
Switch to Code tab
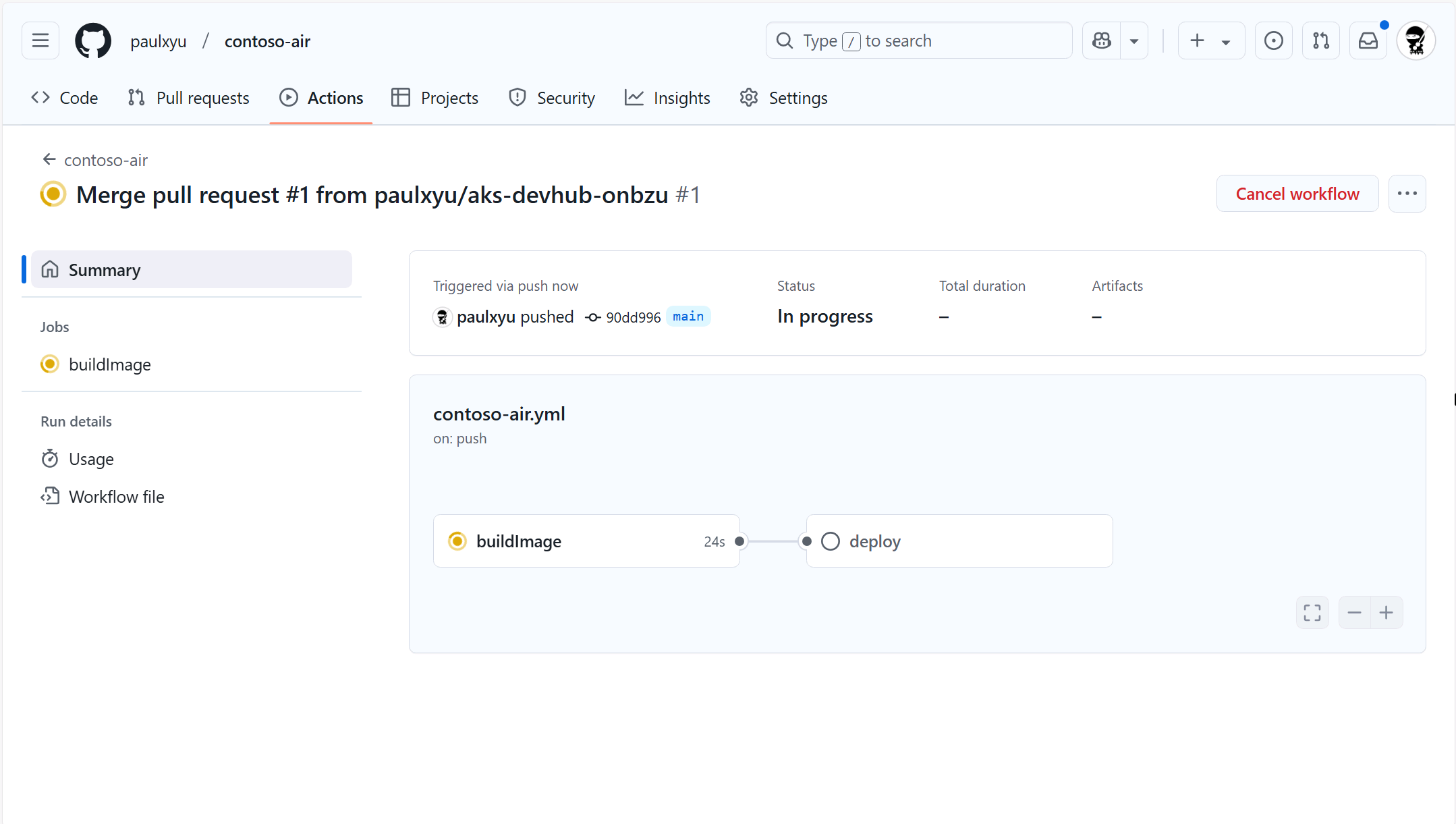point(65,98)
